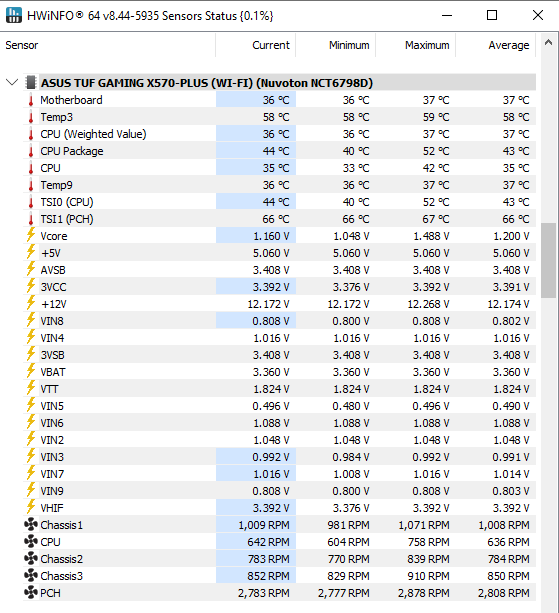This screenshot has width=559, height=613.
Task: Select the Temp3 temperature row
Action: click(280, 117)
